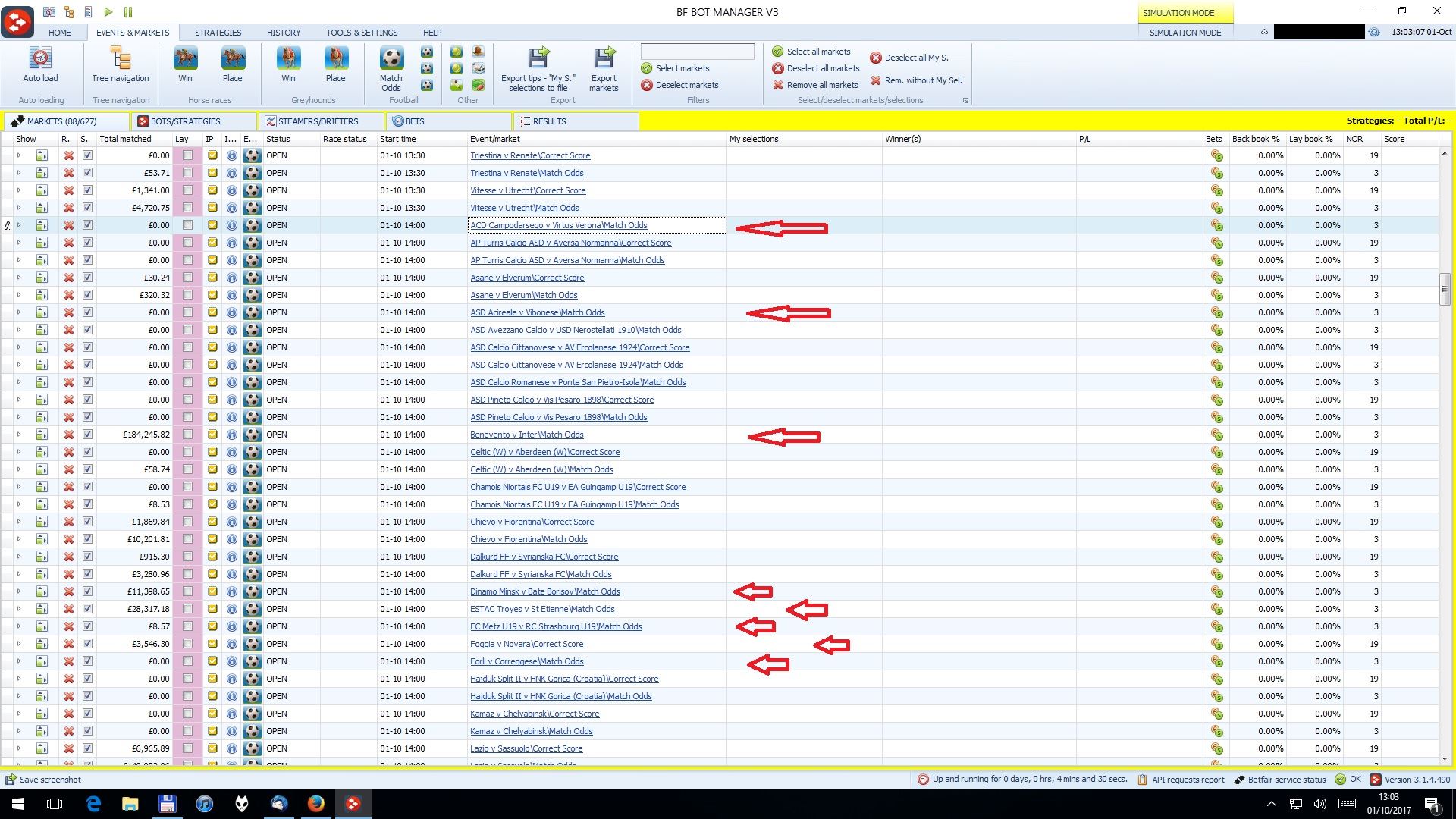Viewport: 1456px width, 819px height.
Task: Load Horse races Win markets
Action: click(185, 64)
